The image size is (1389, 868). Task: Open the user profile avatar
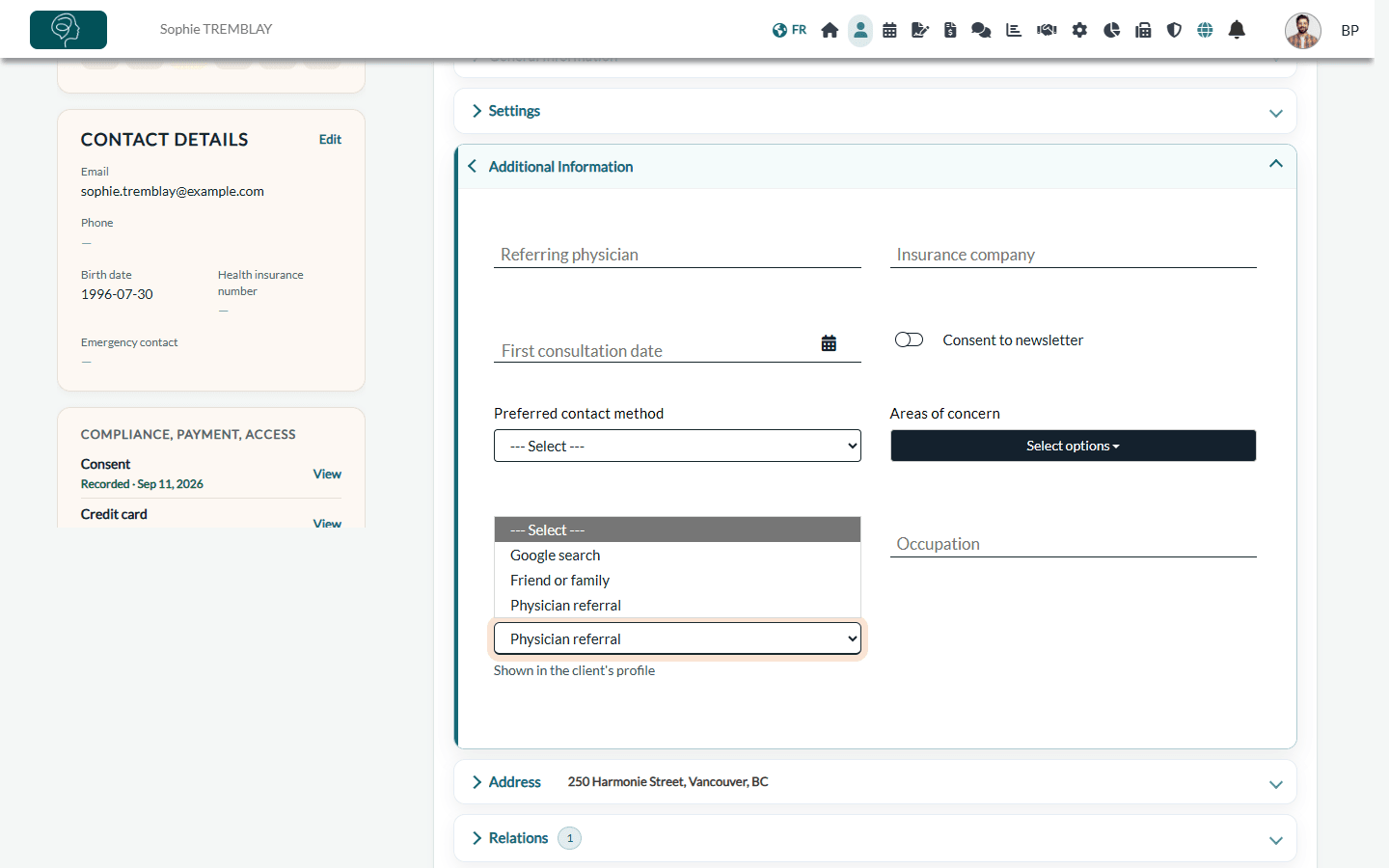tap(1302, 31)
